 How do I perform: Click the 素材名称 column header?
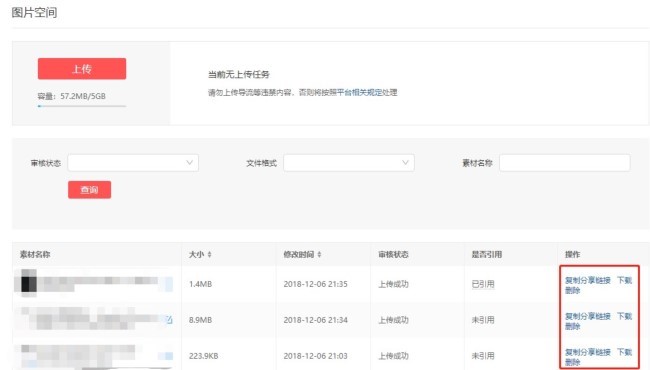35,254
